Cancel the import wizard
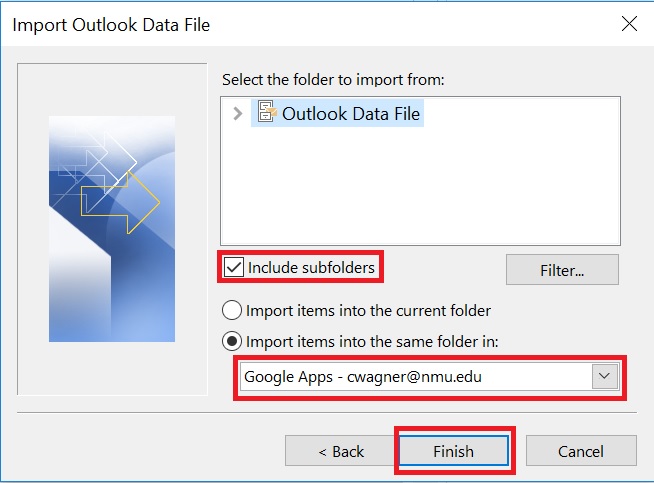Viewport: 654px width, 483px height. [581, 451]
